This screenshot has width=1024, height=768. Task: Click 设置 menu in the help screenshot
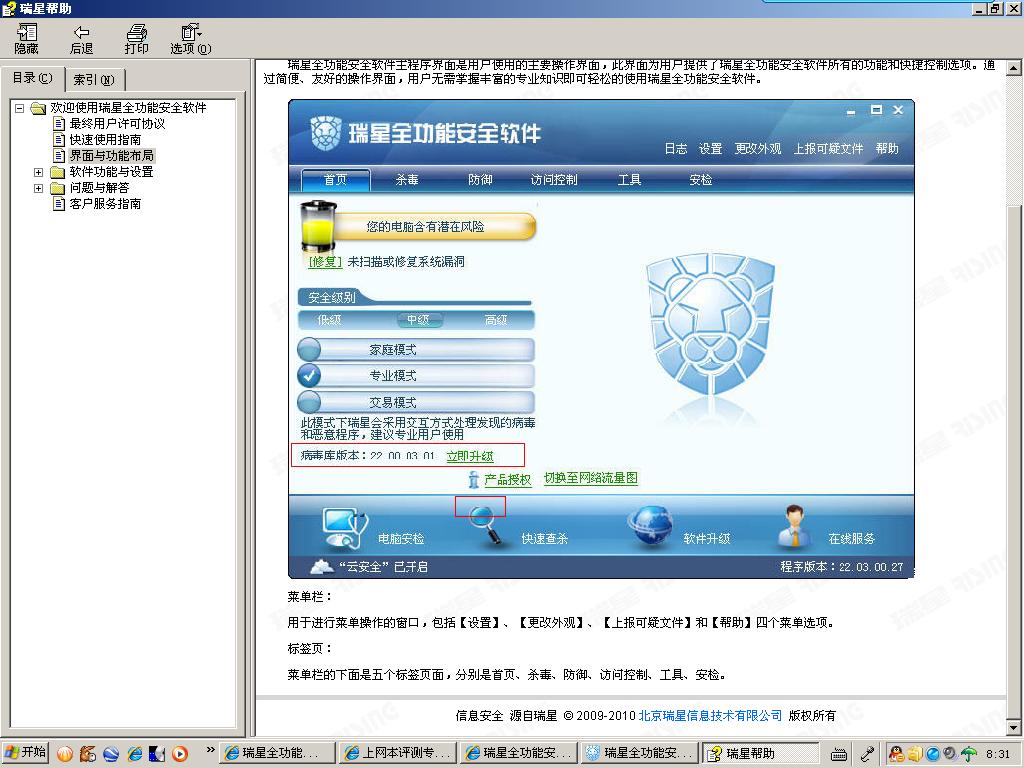[x=711, y=149]
